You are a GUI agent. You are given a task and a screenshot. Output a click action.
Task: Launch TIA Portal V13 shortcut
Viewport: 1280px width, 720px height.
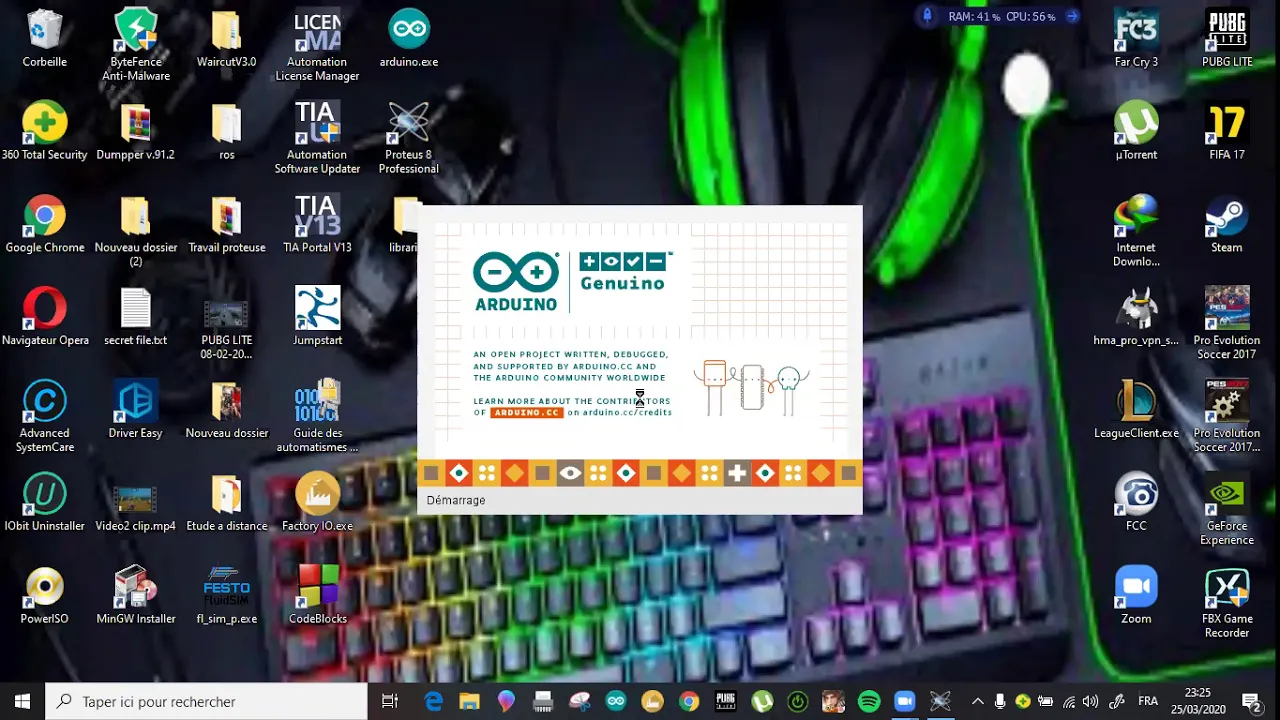[317, 224]
